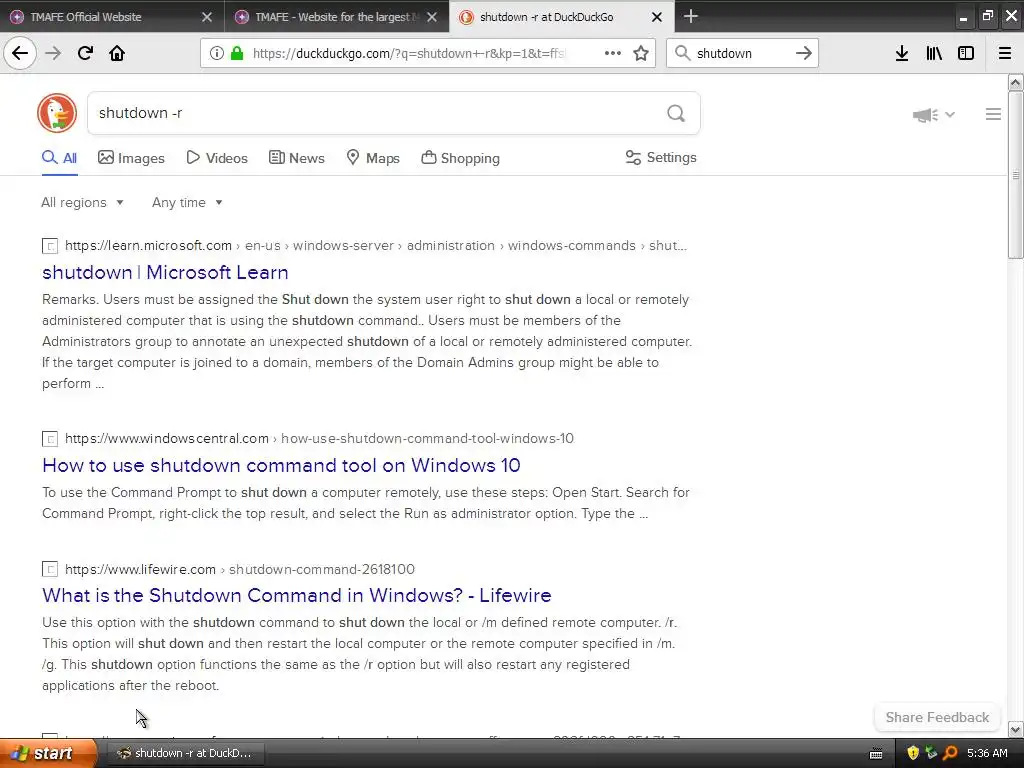
Task: Close the DuckDuckGo tab
Action: coord(657,17)
